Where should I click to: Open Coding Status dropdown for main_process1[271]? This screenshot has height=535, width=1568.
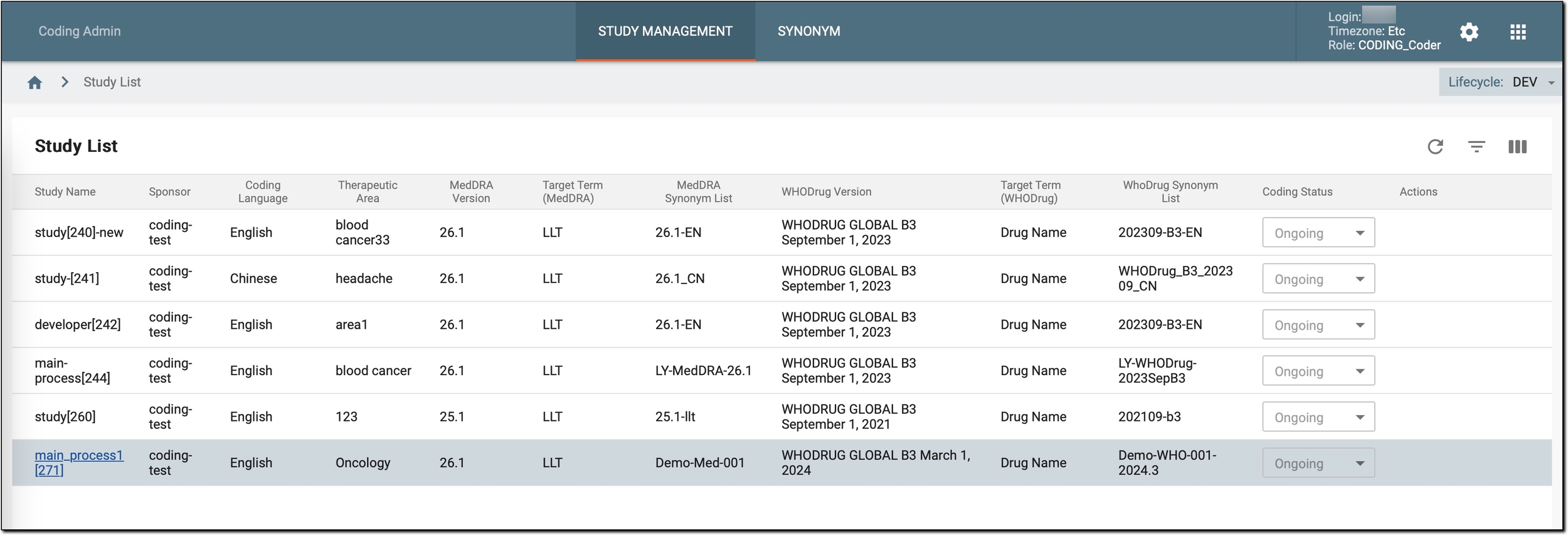click(x=1318, y=463)
